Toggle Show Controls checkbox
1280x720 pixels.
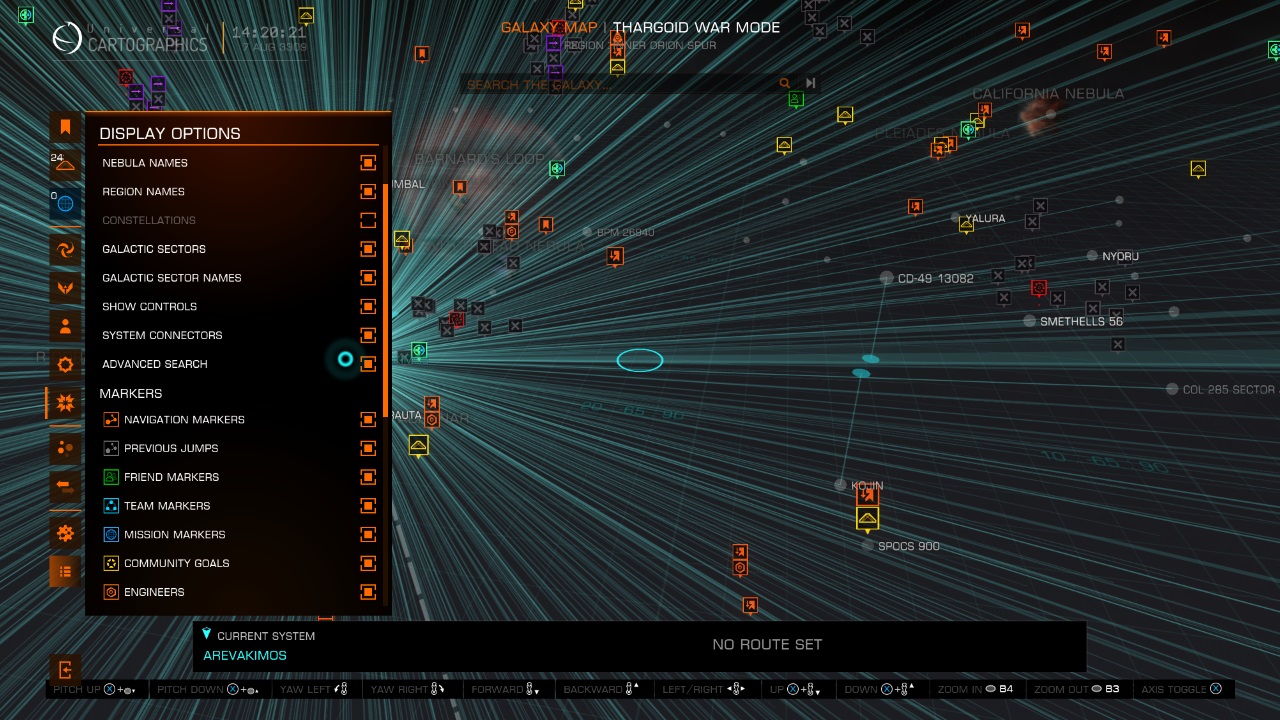(368, 307)
